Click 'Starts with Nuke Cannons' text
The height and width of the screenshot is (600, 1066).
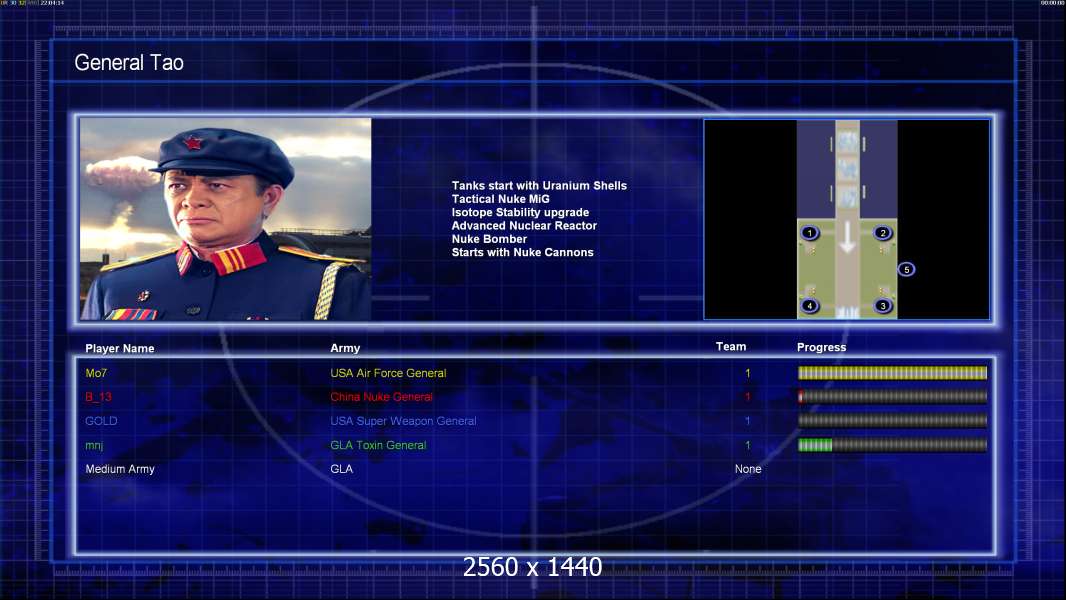pyautogui.click(x=522, y=252)
